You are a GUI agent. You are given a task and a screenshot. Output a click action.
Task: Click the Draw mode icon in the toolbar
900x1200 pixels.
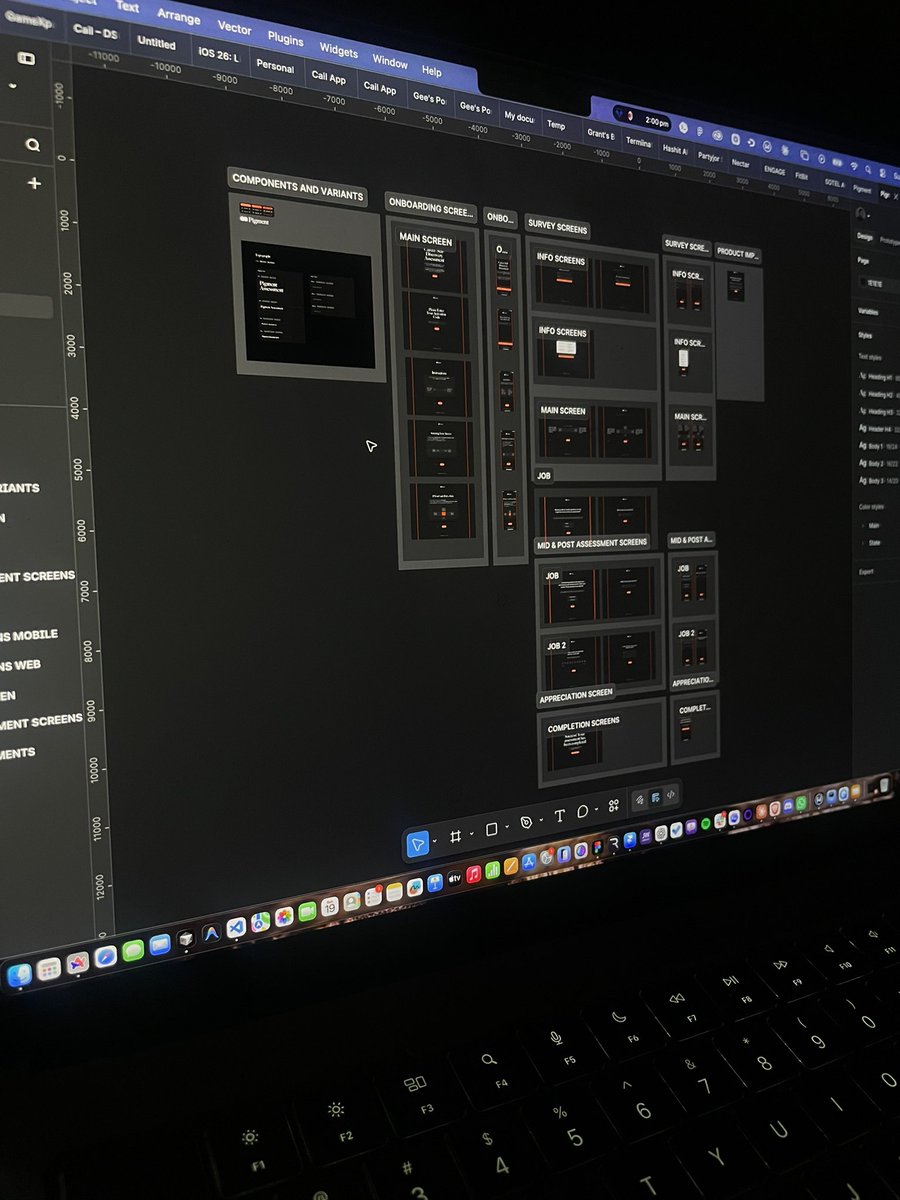(x=640, y=799)
